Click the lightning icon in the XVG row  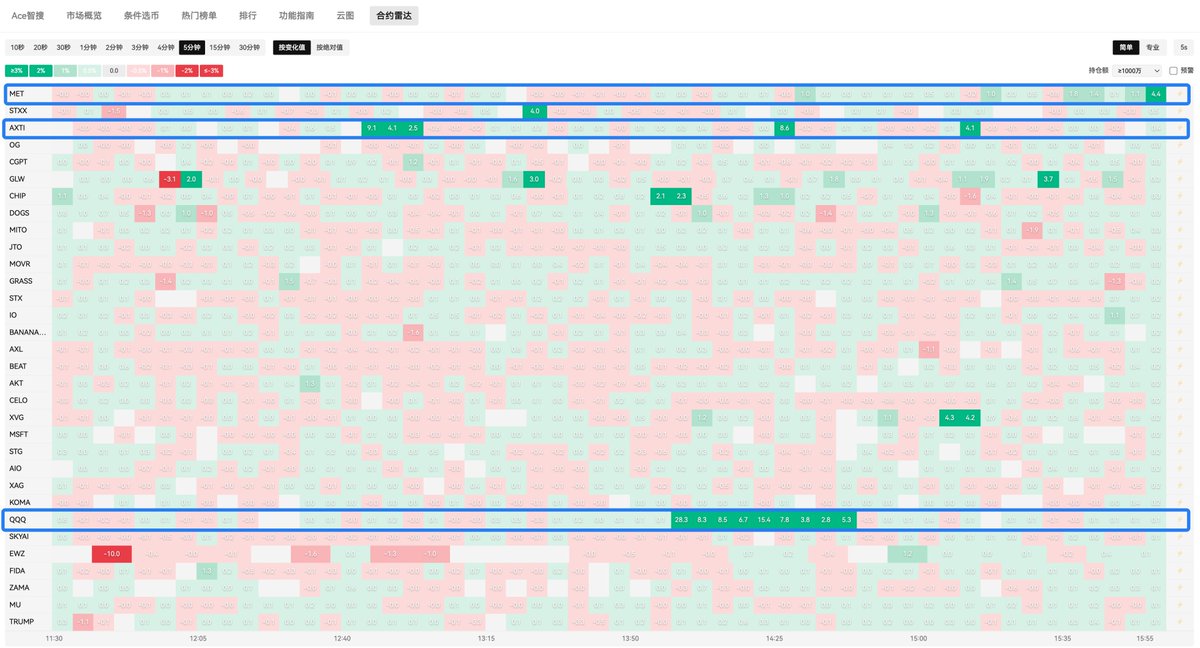pos(1180,418)
